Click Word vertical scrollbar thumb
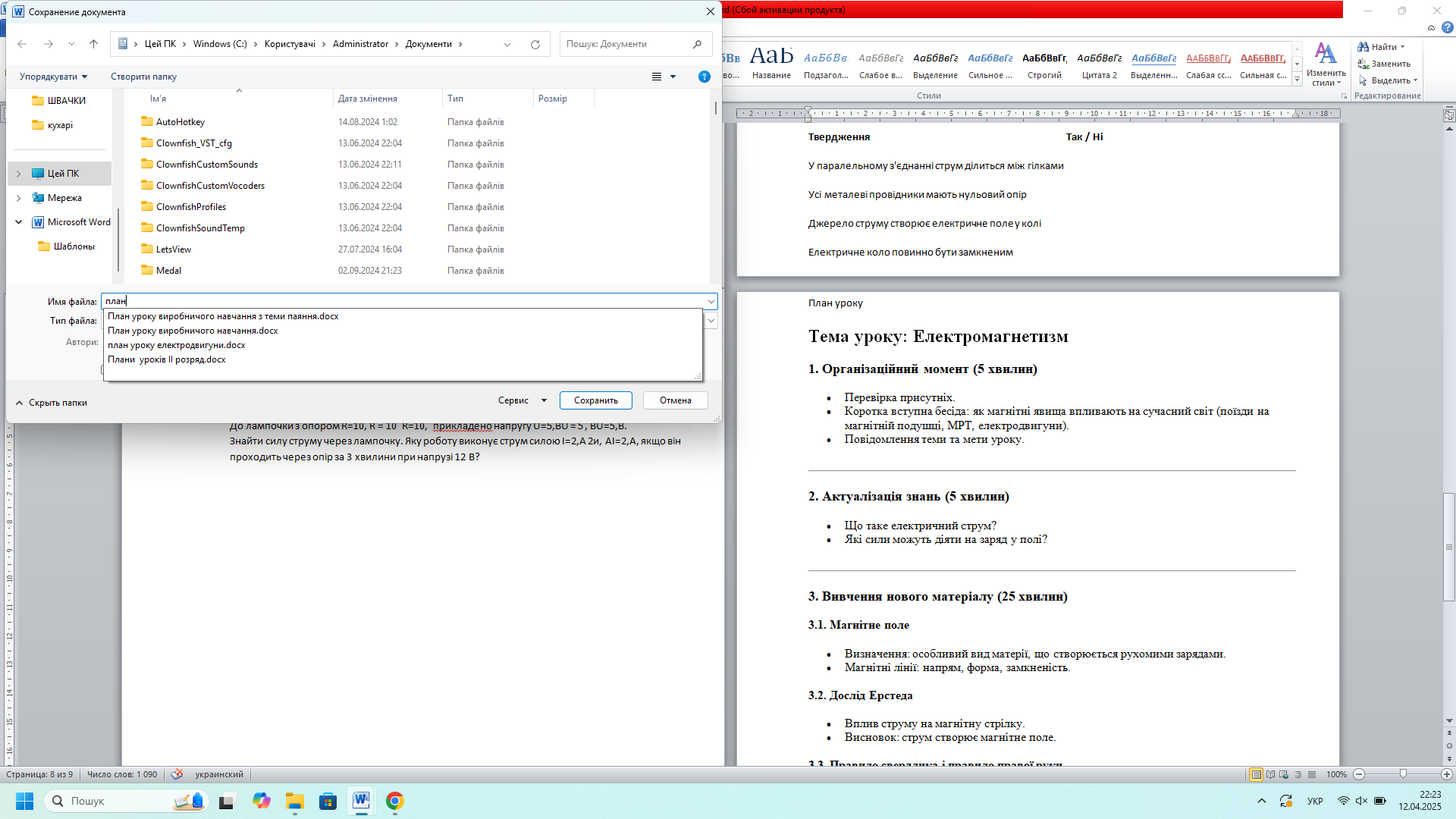1456x819 pixels. tap(1449, 547)
